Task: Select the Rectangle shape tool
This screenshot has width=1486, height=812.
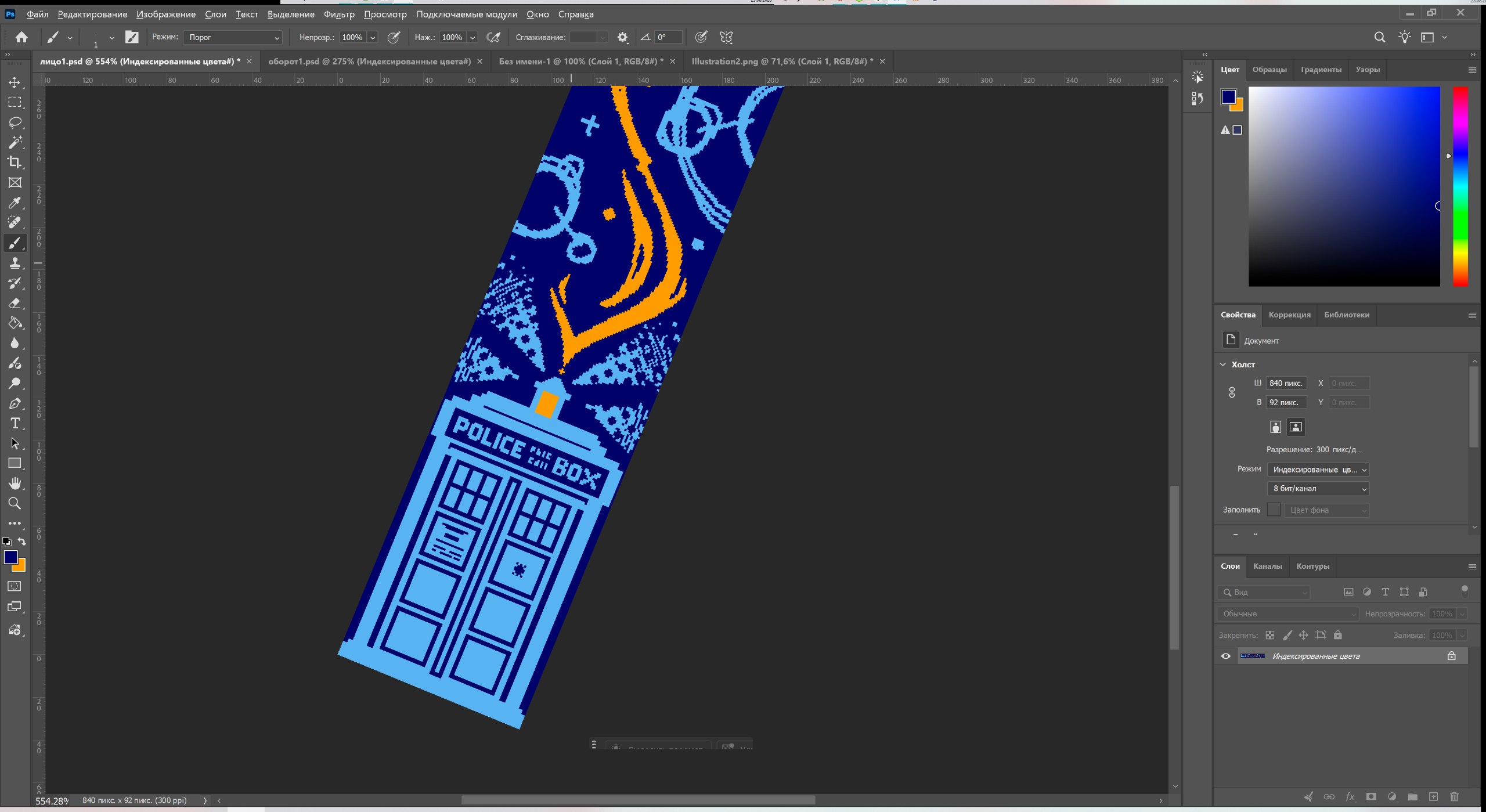Action: click(15, 463)
